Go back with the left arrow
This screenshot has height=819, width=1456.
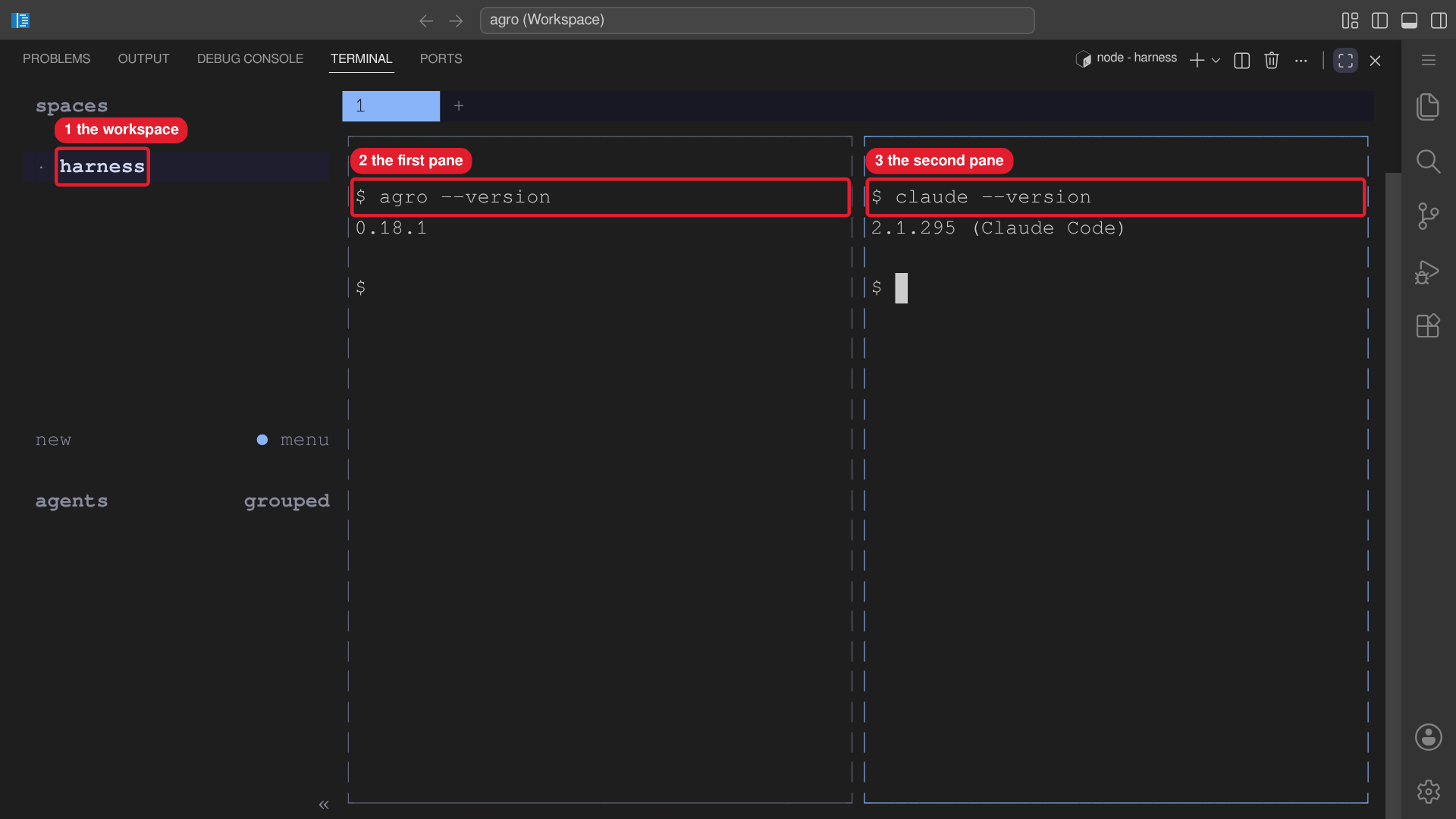point(426,21)
